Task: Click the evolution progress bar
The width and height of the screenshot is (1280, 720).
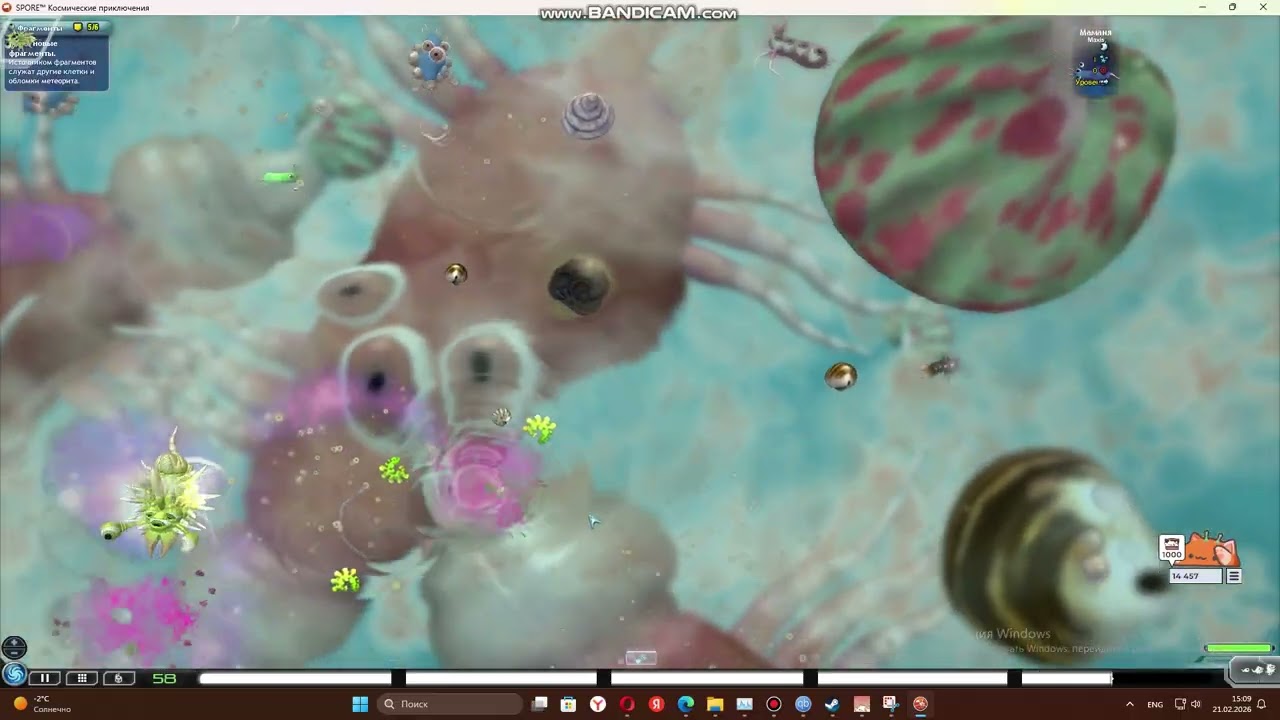Action: click(x=655, y=678)
